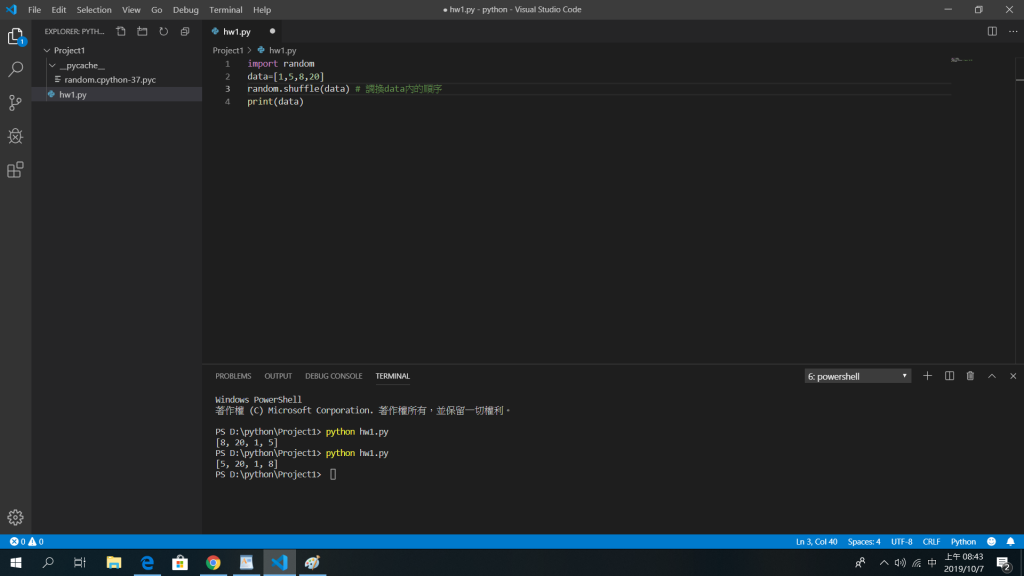
Task: Change indentation via Spaces: 4
Action: (863, 541)
